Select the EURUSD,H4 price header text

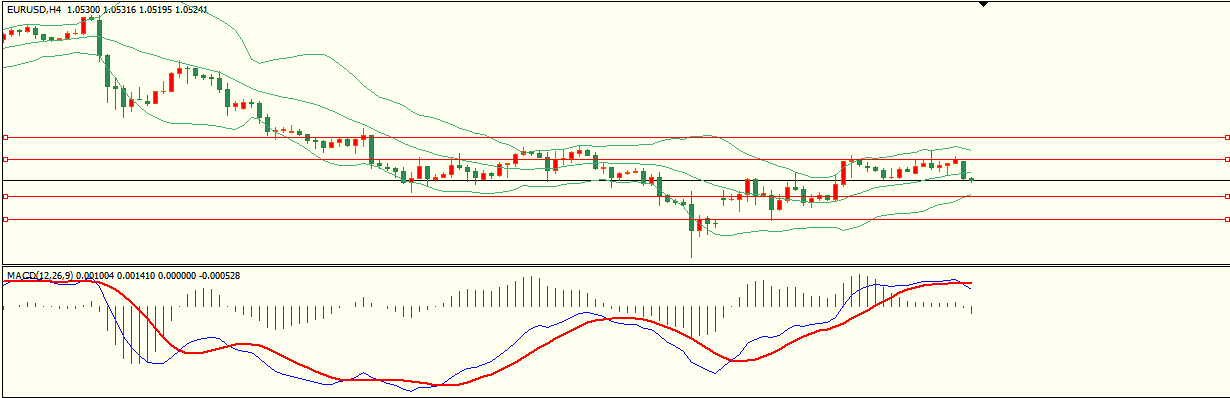(x=107, y=10)
